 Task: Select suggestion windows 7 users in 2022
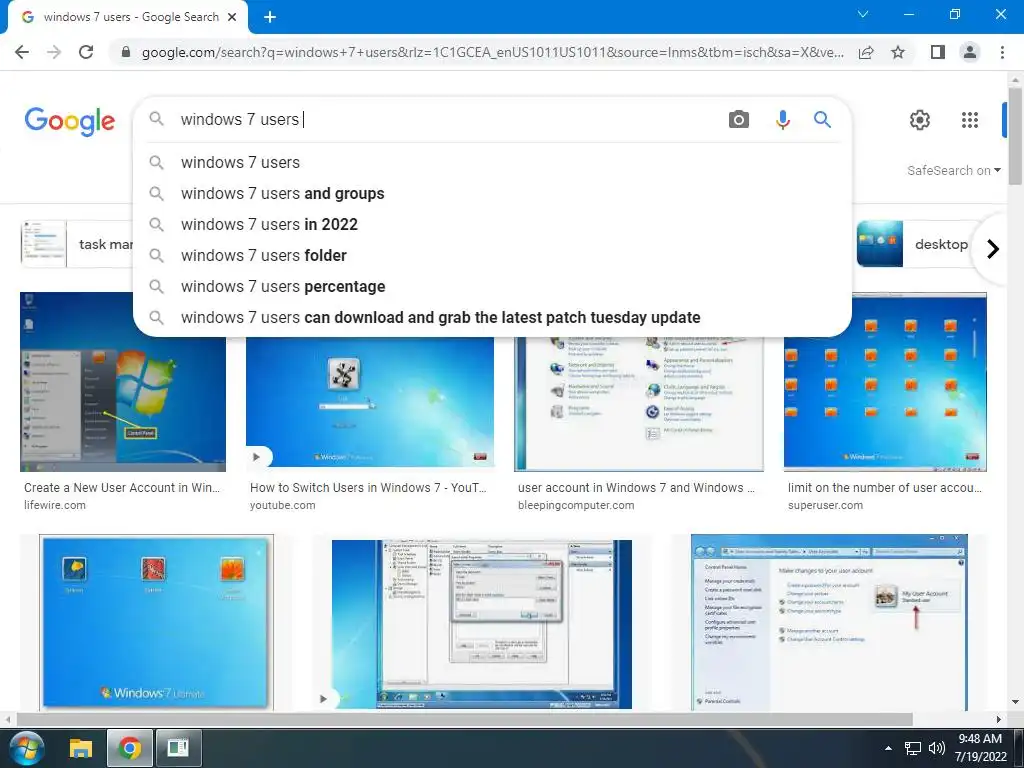[492, 225]
